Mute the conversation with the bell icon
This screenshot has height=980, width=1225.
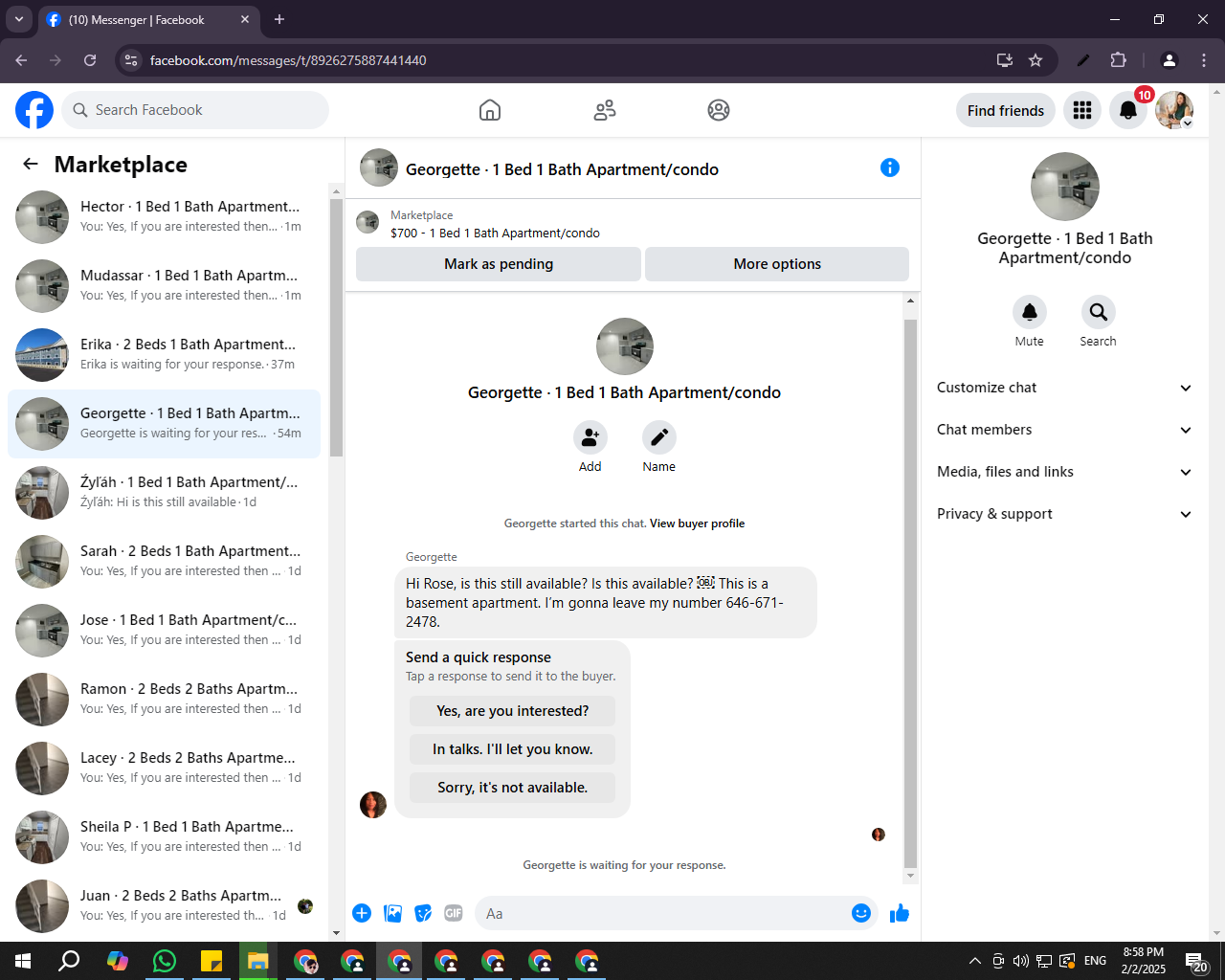[1030, 312]
